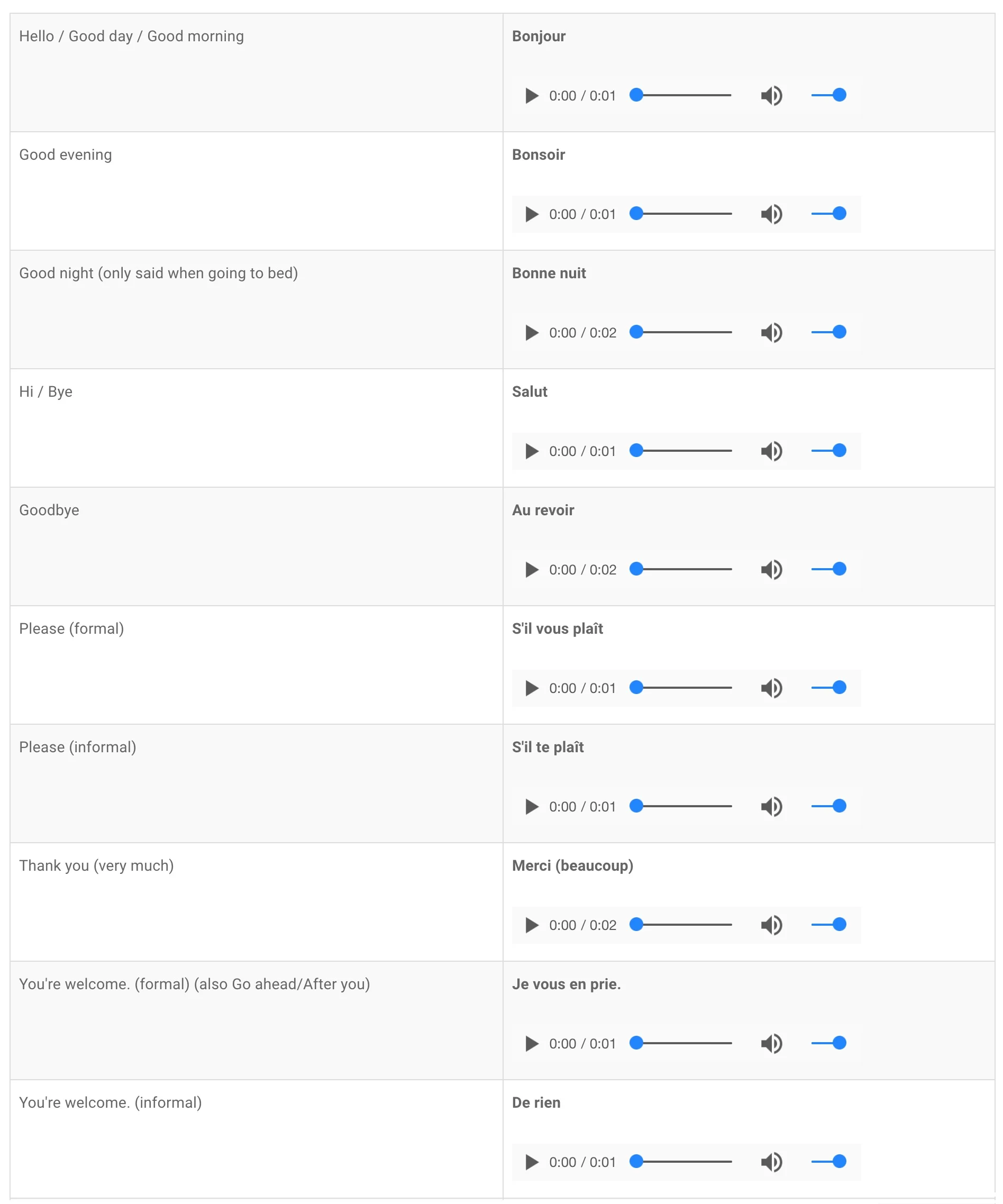The image size is (1003, 1204).
Task: Click the Bonsoir audio seek bar
Action: coord(681,214)
